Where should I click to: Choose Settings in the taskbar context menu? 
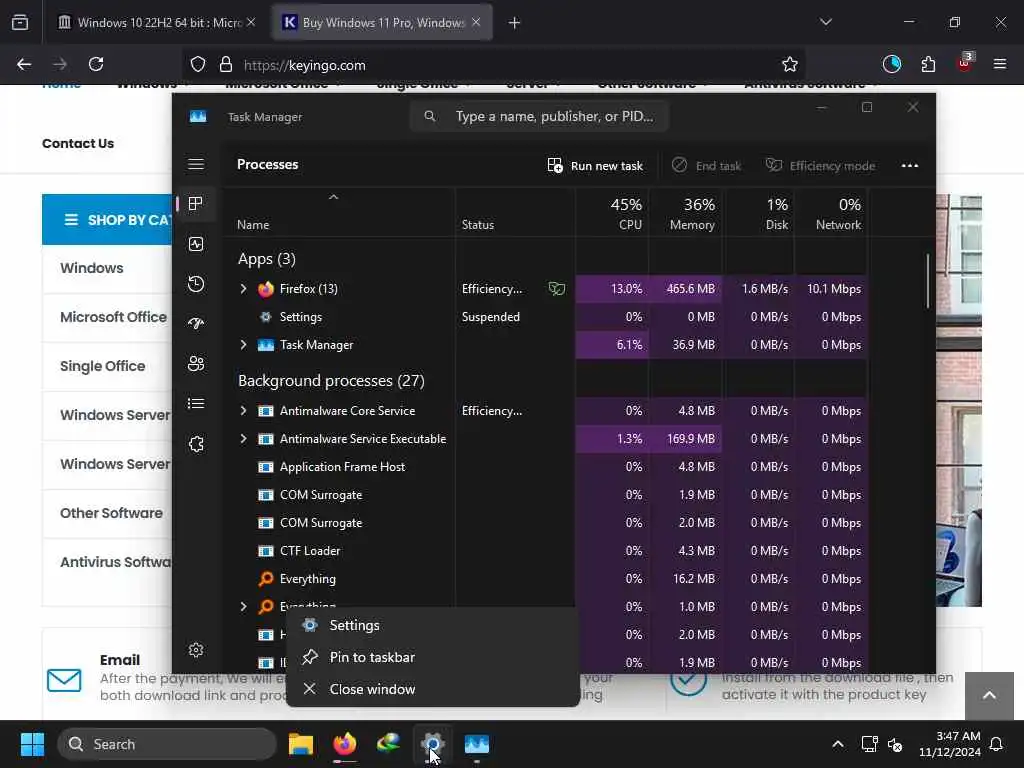pos(432,626)
